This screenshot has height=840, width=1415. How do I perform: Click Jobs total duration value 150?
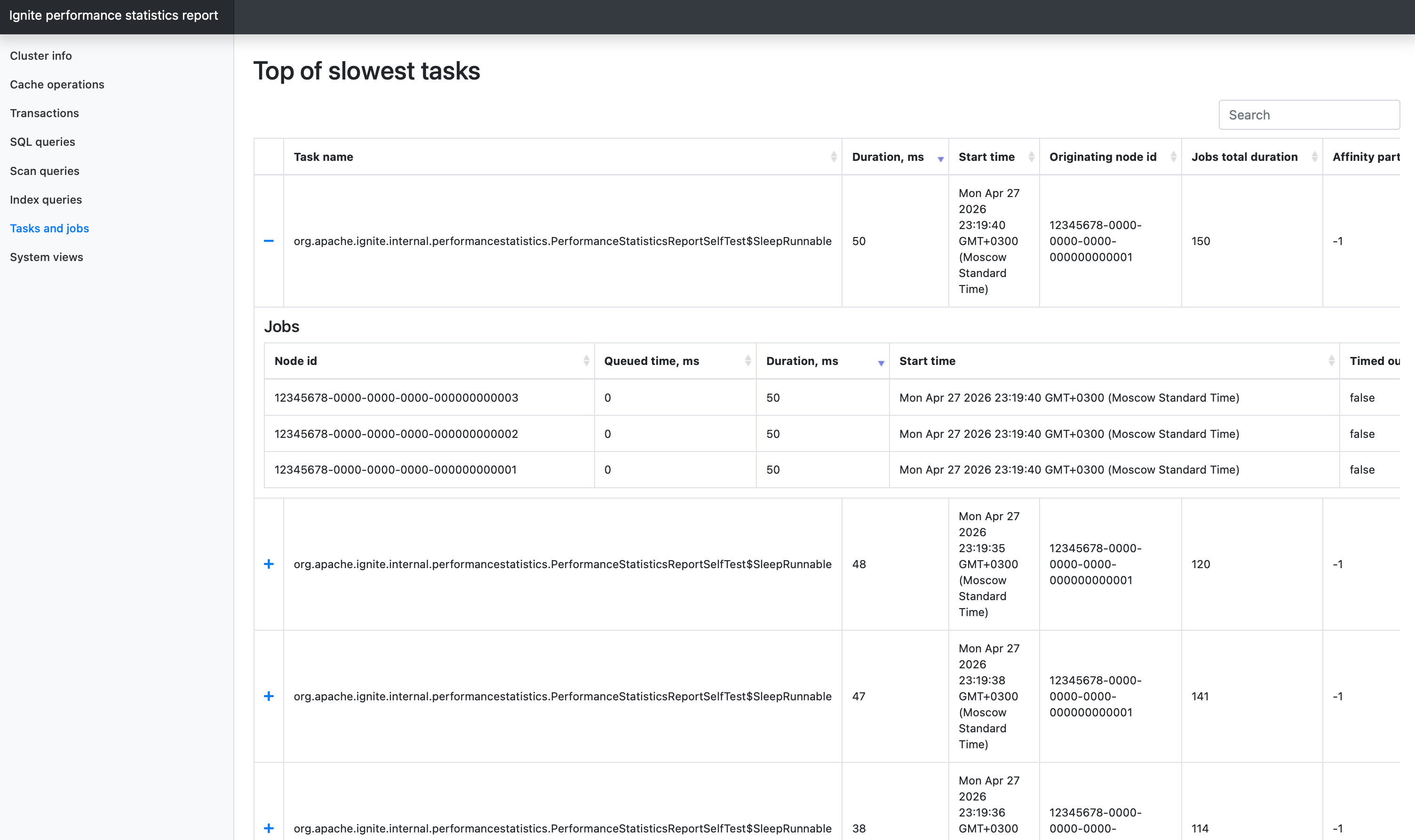pos(1200,241)
